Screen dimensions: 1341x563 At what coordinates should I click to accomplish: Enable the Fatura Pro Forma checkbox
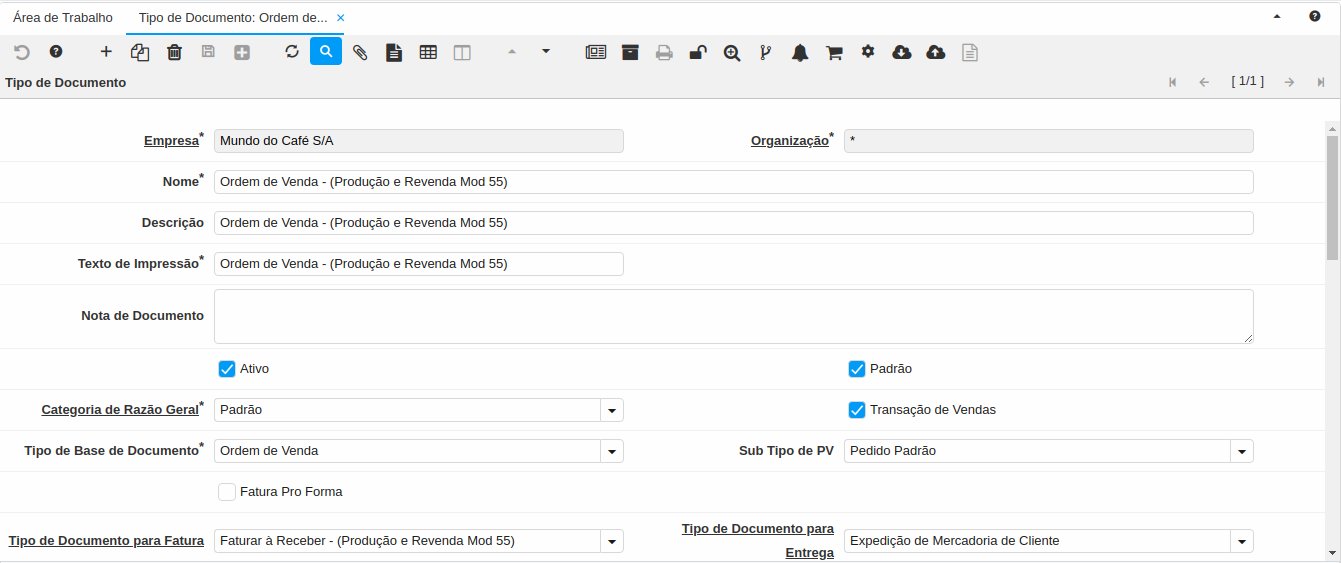point(227,492)
